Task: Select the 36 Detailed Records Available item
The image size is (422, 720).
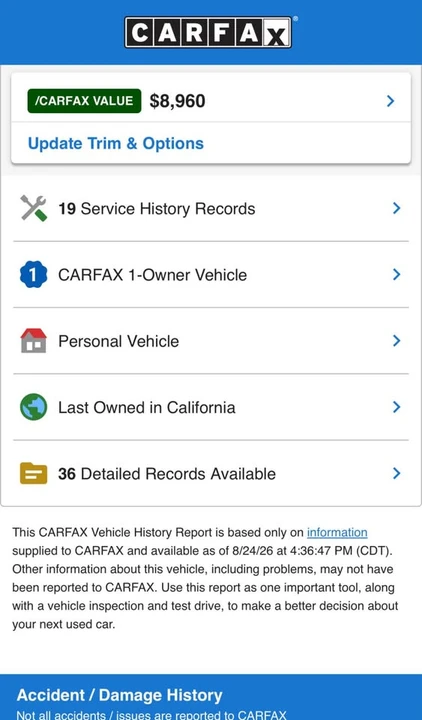Action: (x=211, y=473)
